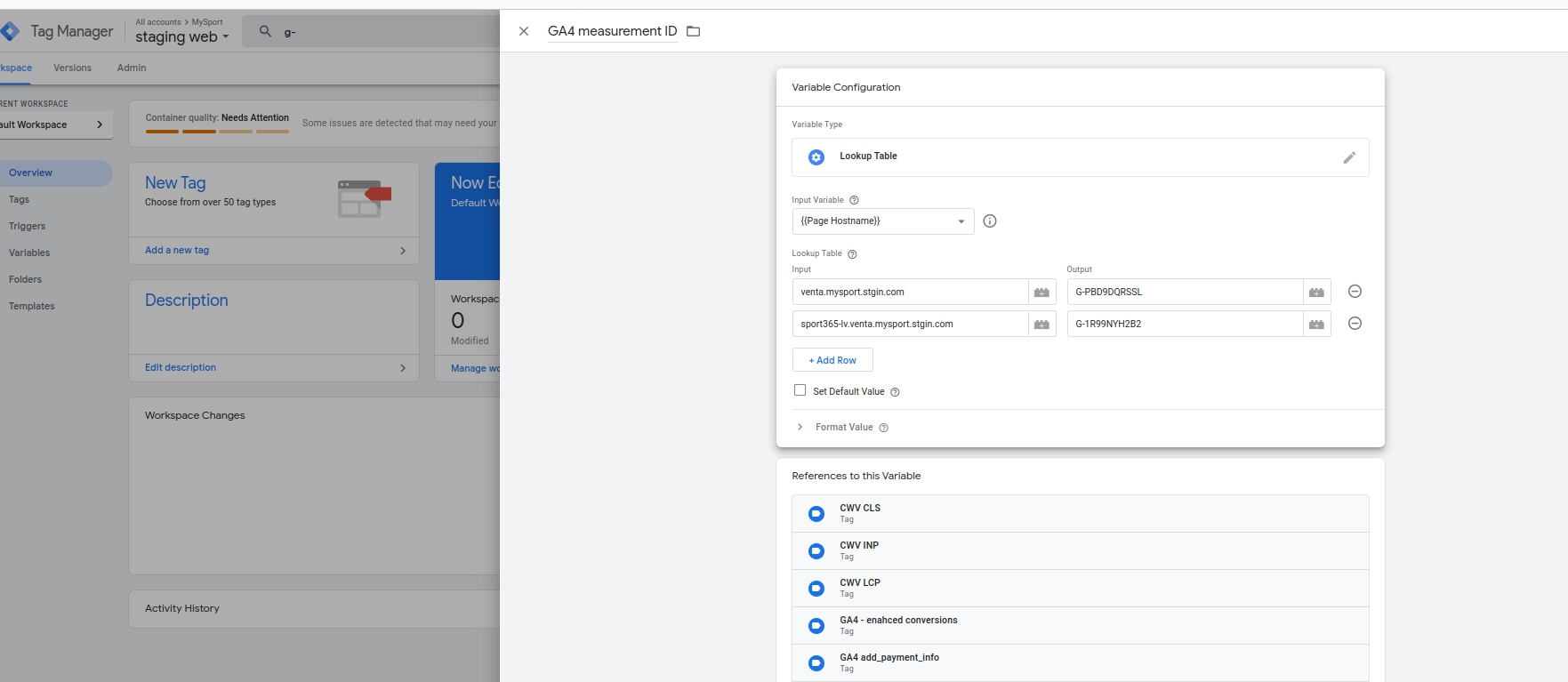Click the CWV INP tag icon
The image size is (1568, 682).
pos(816,551)
